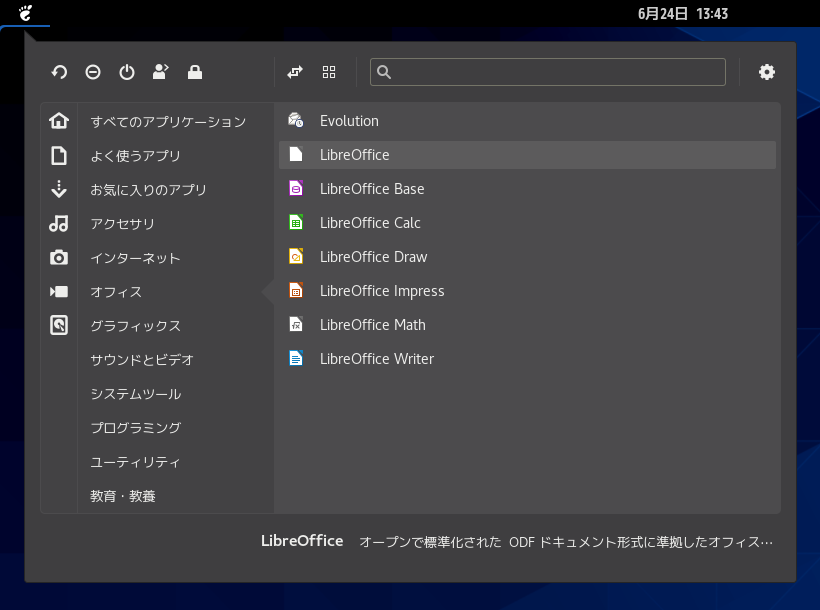The height and width of the screenshot is (610, 820).
Task: Launch Evolution mail icon
Action: [x=296, y=120]
